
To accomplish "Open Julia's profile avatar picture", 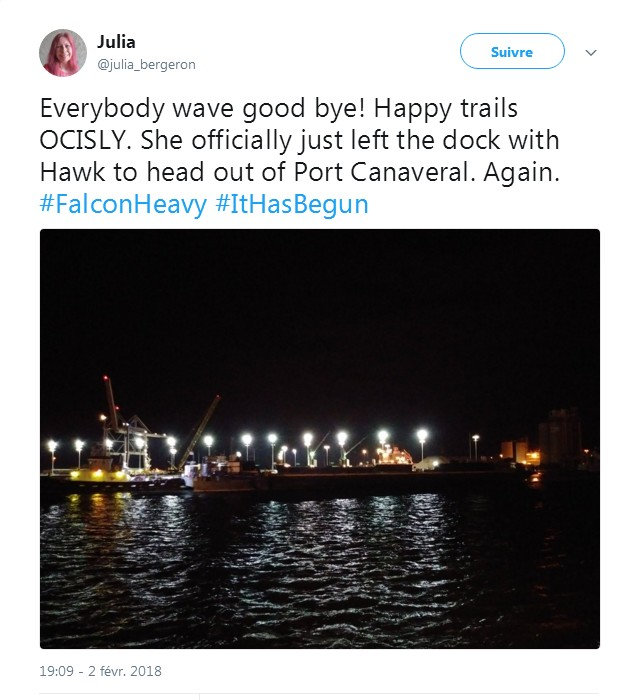I will [63, 53].
